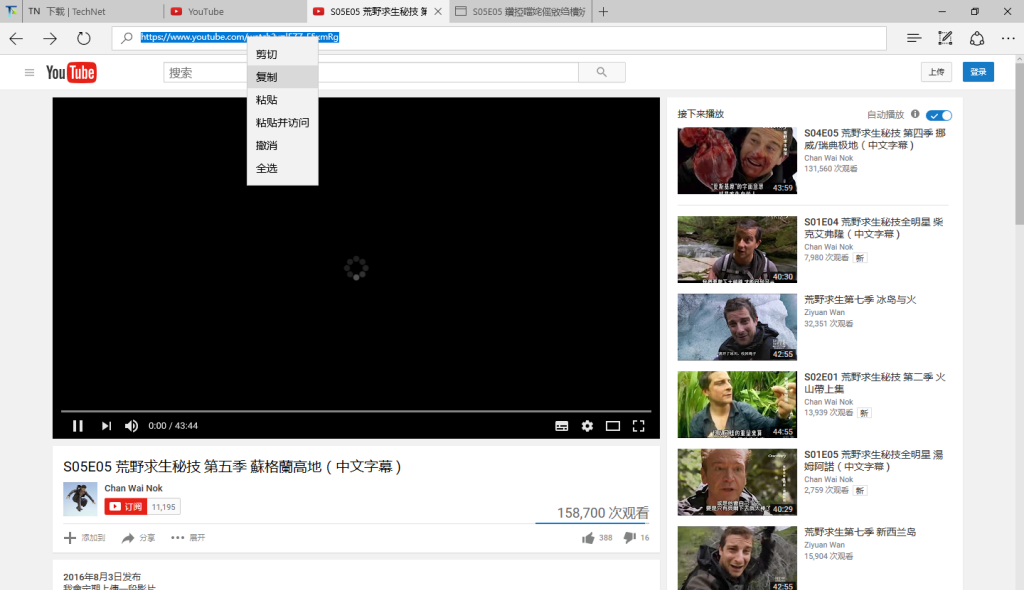Open player settings gear
The width and height of the screenshot is (1024, 590).
click(587, 426)
